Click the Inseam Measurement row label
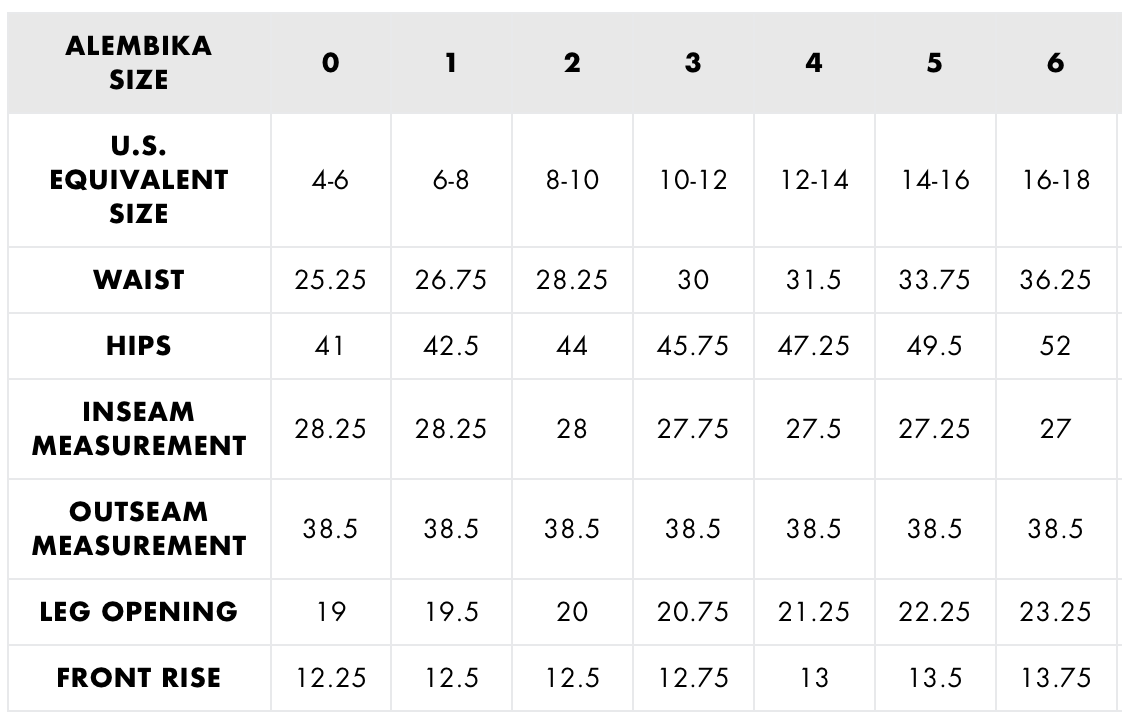Screen dimensions: 1122x712 pyautogui.click(x=139, y=429)
